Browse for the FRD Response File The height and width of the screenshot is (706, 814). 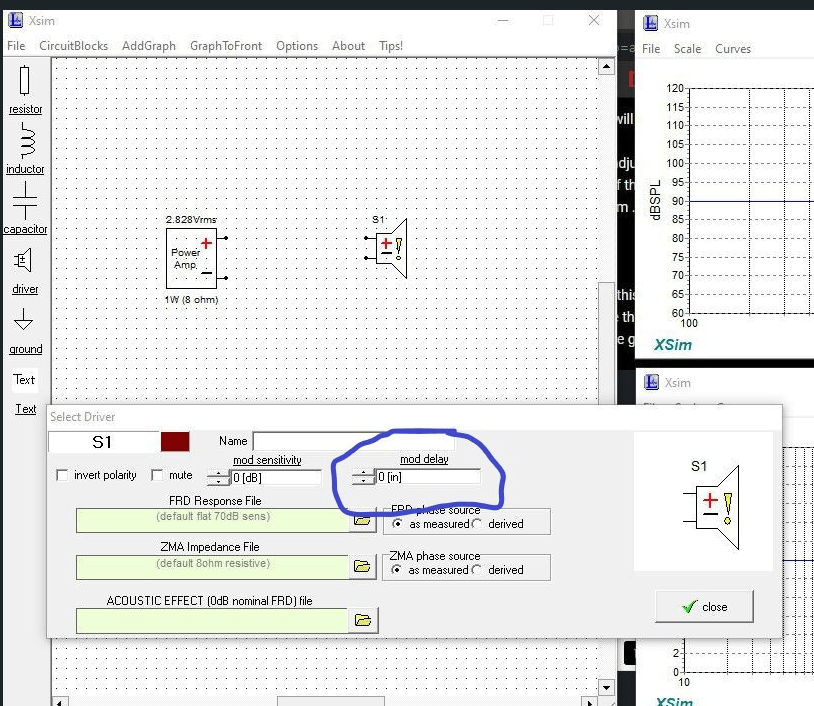362,520
